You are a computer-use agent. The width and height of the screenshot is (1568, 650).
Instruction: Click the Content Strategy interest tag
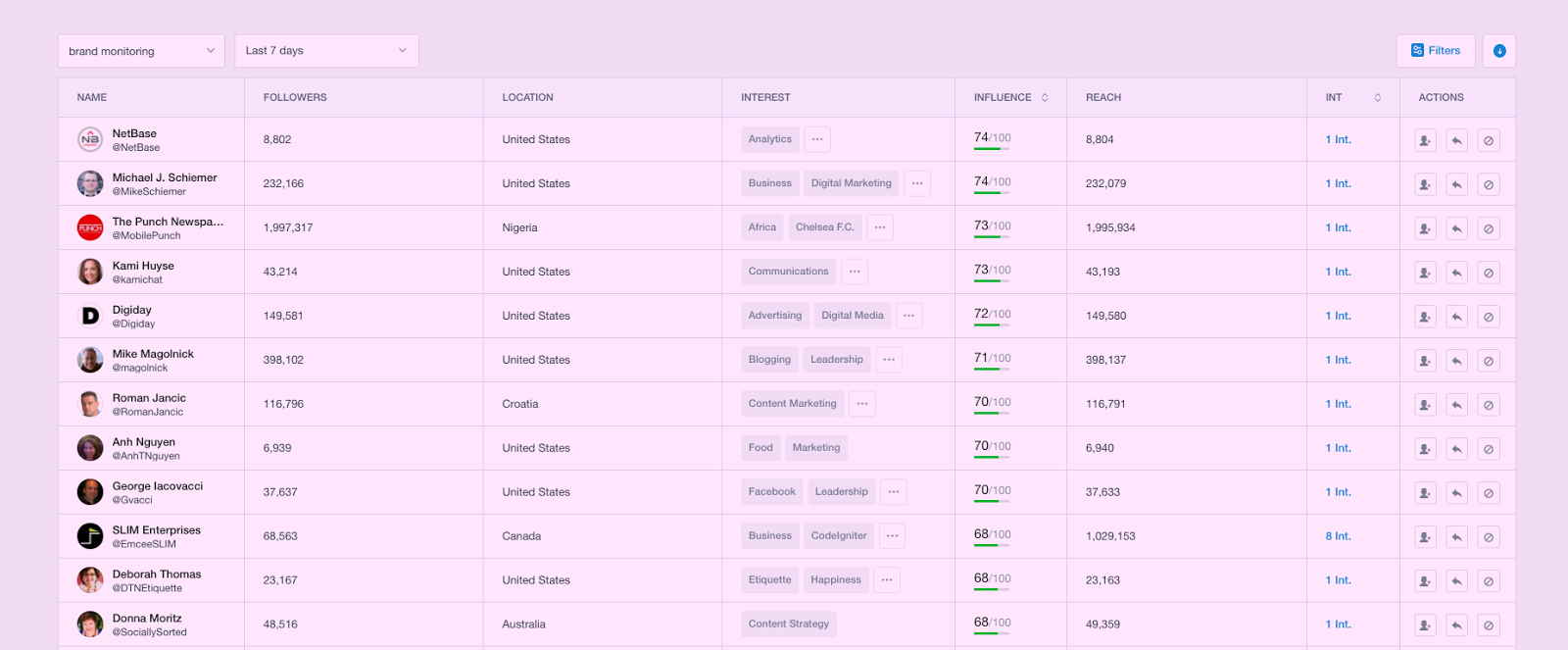[789, 625]
